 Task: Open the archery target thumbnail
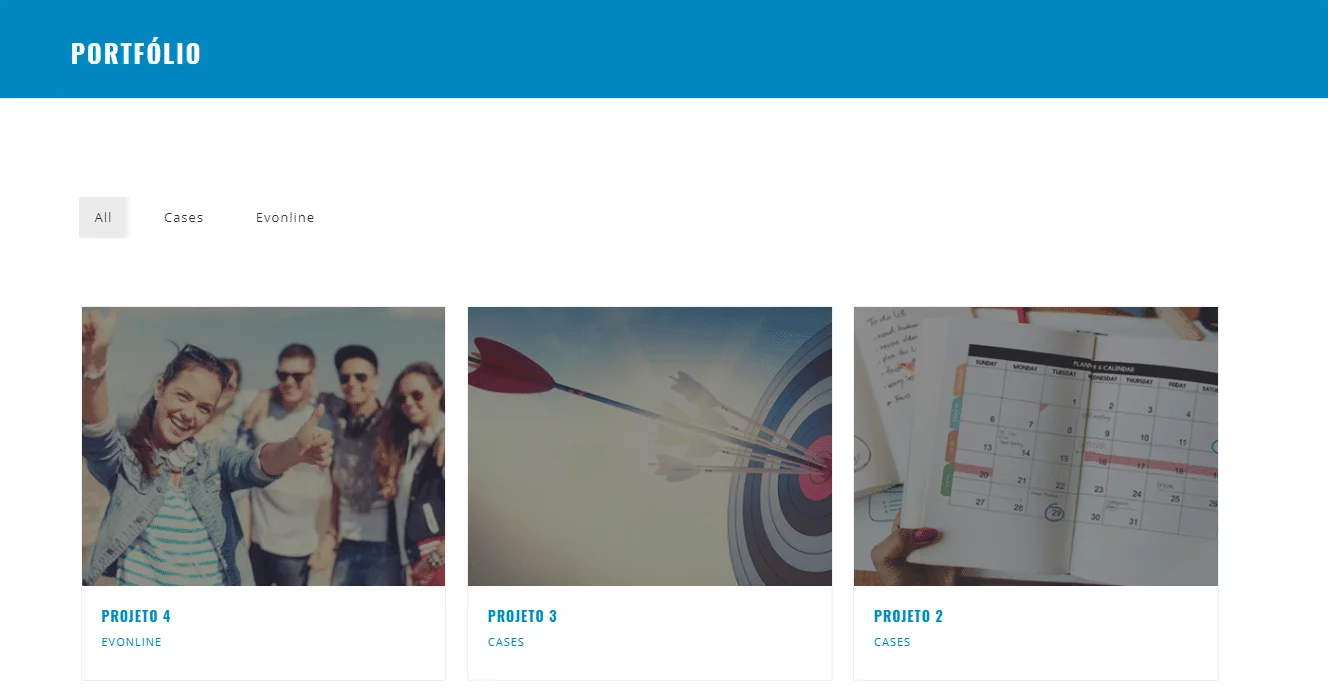tap(650, 446)
